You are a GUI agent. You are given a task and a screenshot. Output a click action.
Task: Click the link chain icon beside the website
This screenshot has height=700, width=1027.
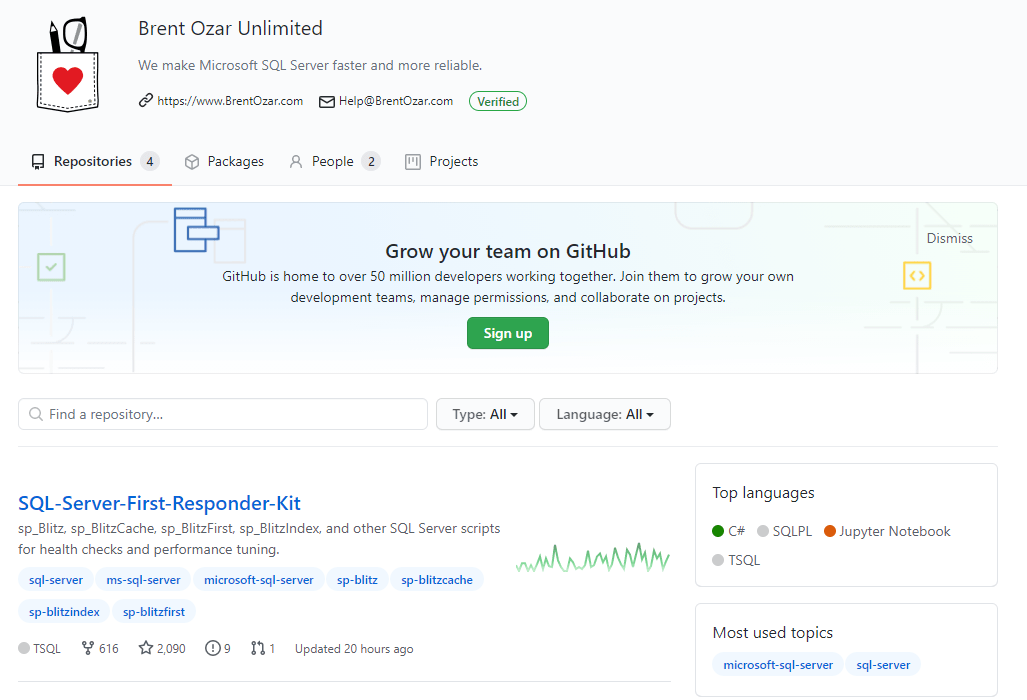tap(145, 101)
